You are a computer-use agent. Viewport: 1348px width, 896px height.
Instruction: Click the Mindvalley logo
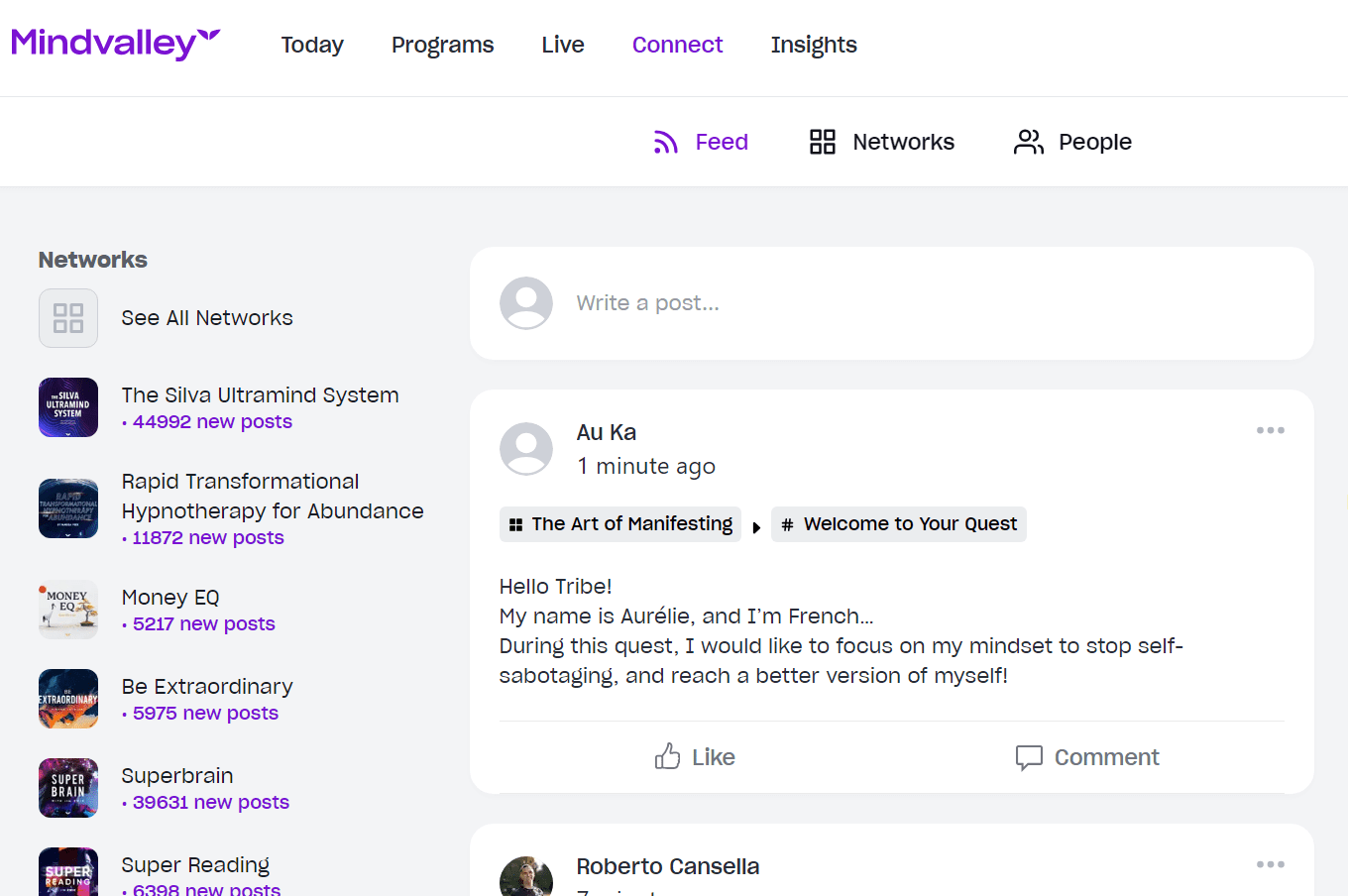click(x=115, y=44)
